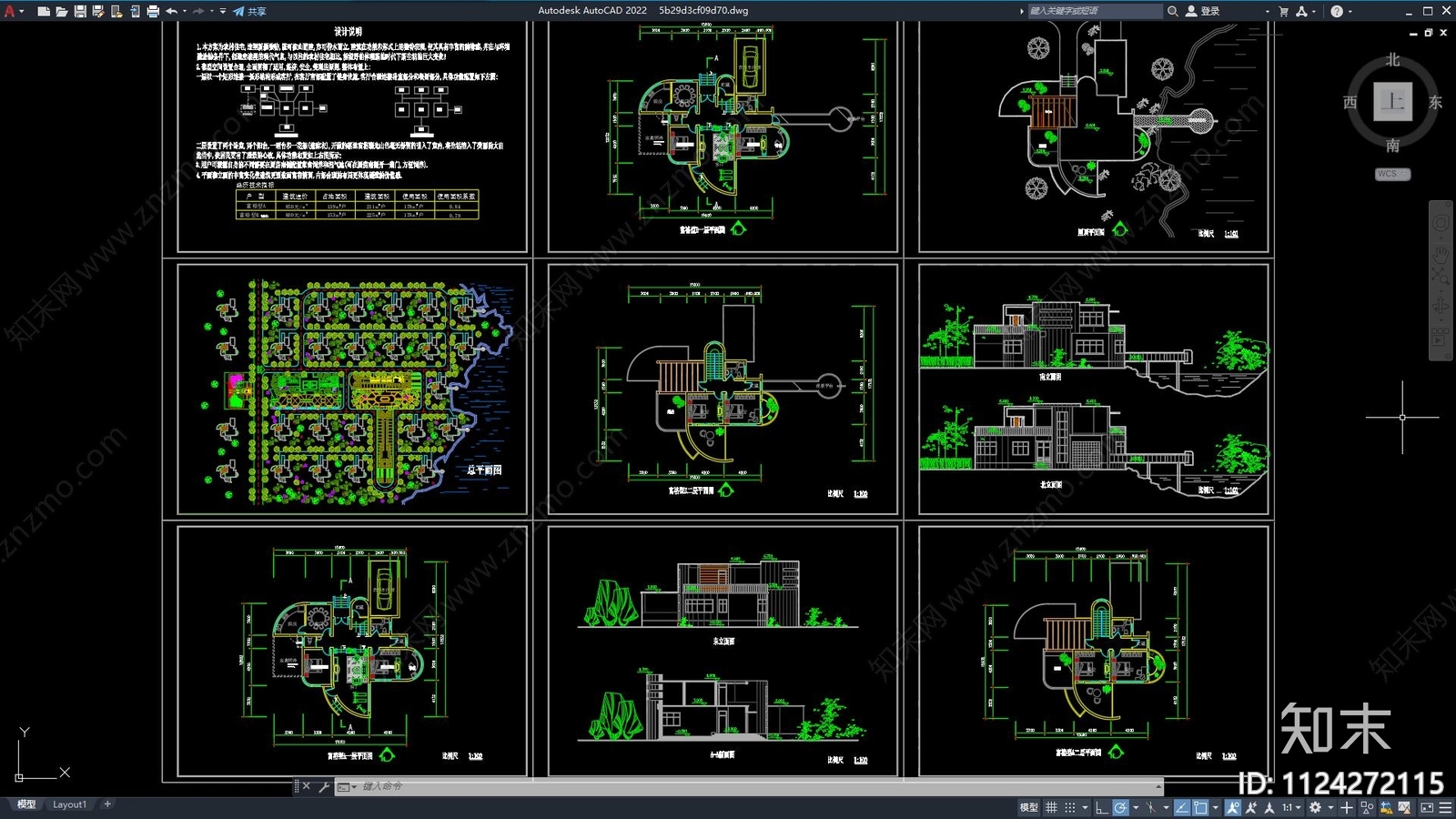Open the Help question mark icon
This screenshot has height=819, width=1456.
(x=1336, y=11)
